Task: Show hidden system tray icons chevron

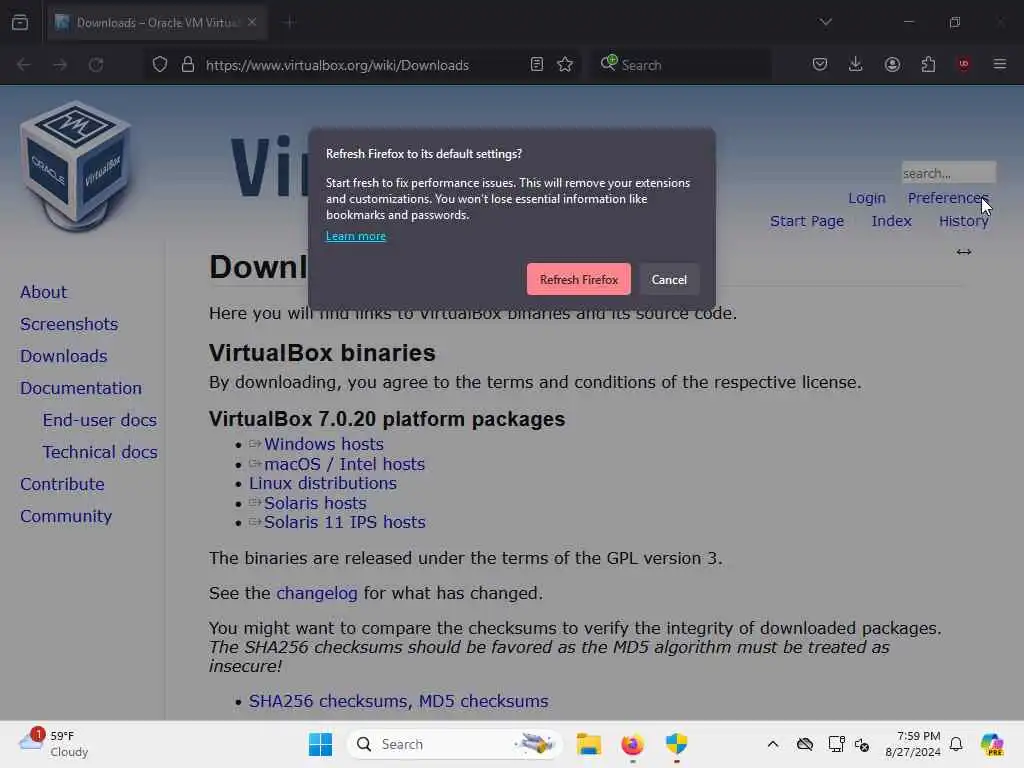Action: pos(773,744)
